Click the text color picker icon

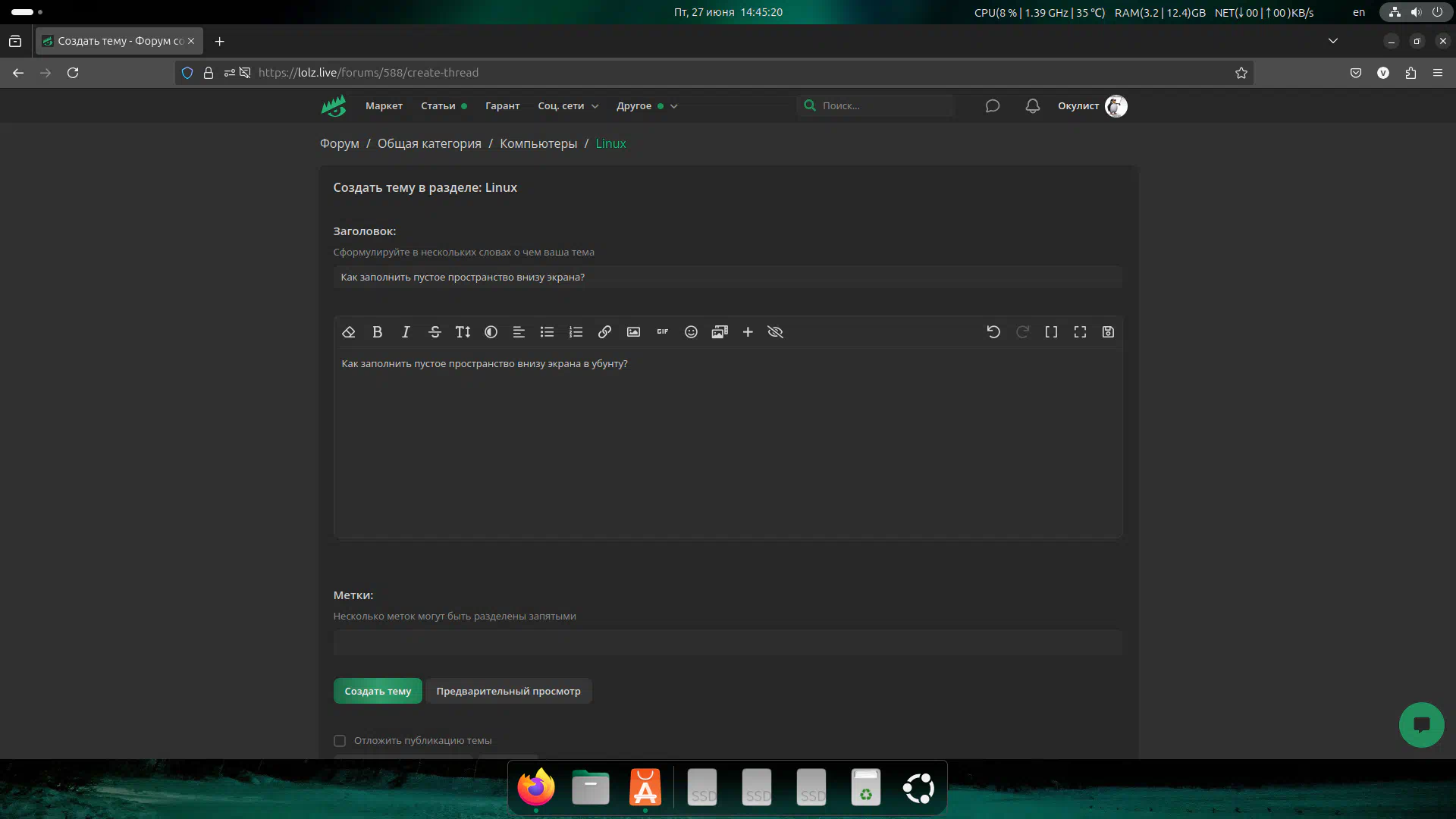point(491,332)
